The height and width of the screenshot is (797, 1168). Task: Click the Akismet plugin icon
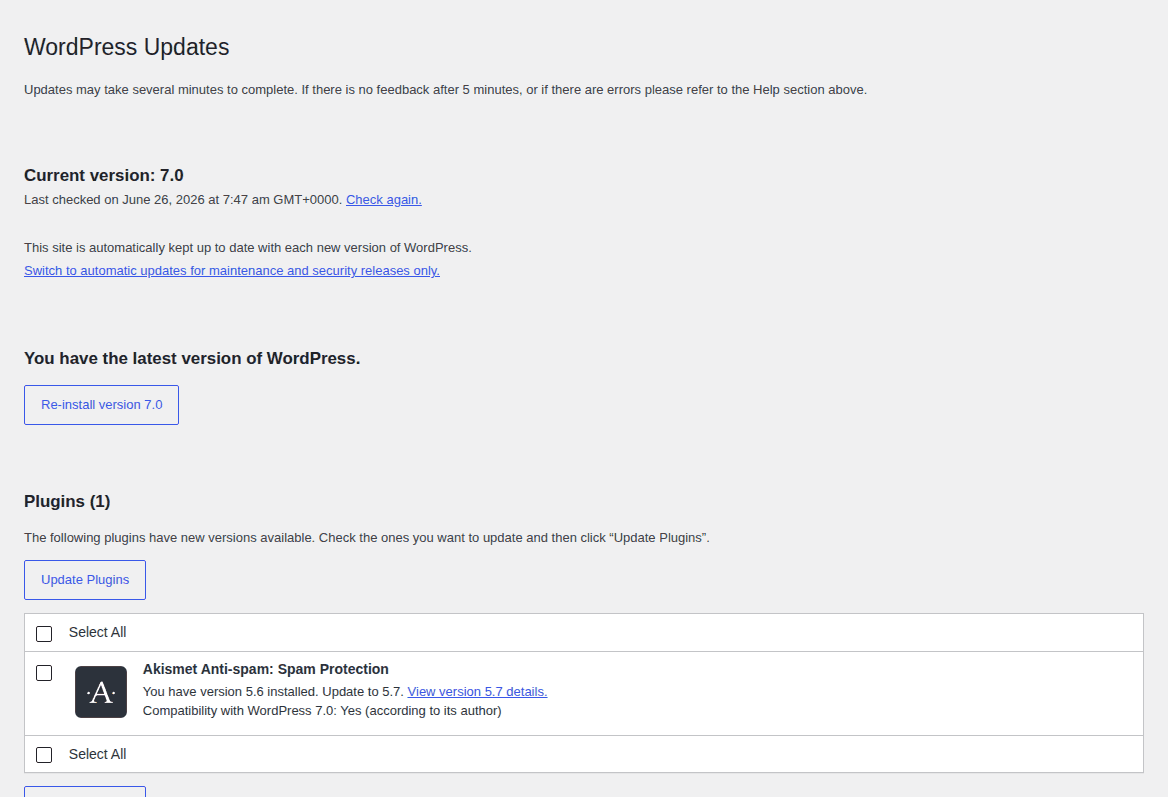click(x=101, y=692)
